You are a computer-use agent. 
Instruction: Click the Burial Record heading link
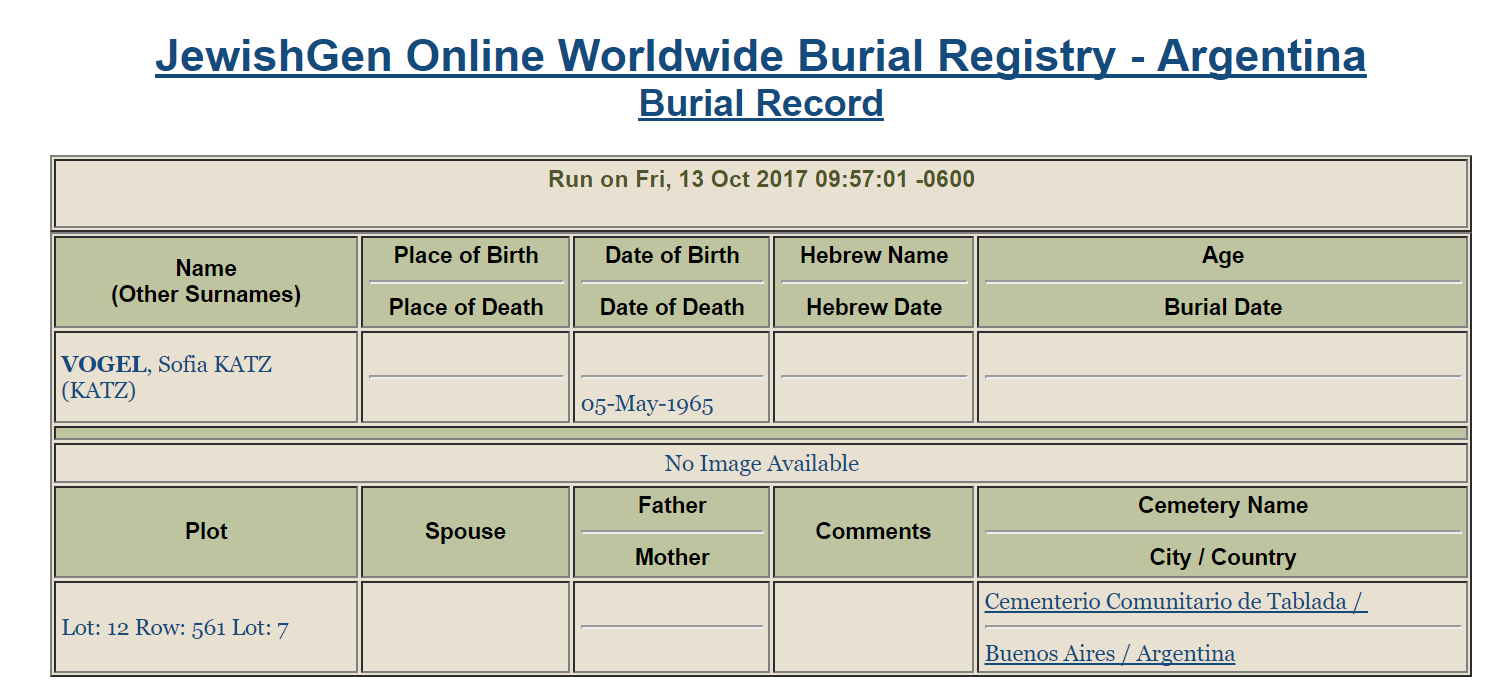pos(760,104)
